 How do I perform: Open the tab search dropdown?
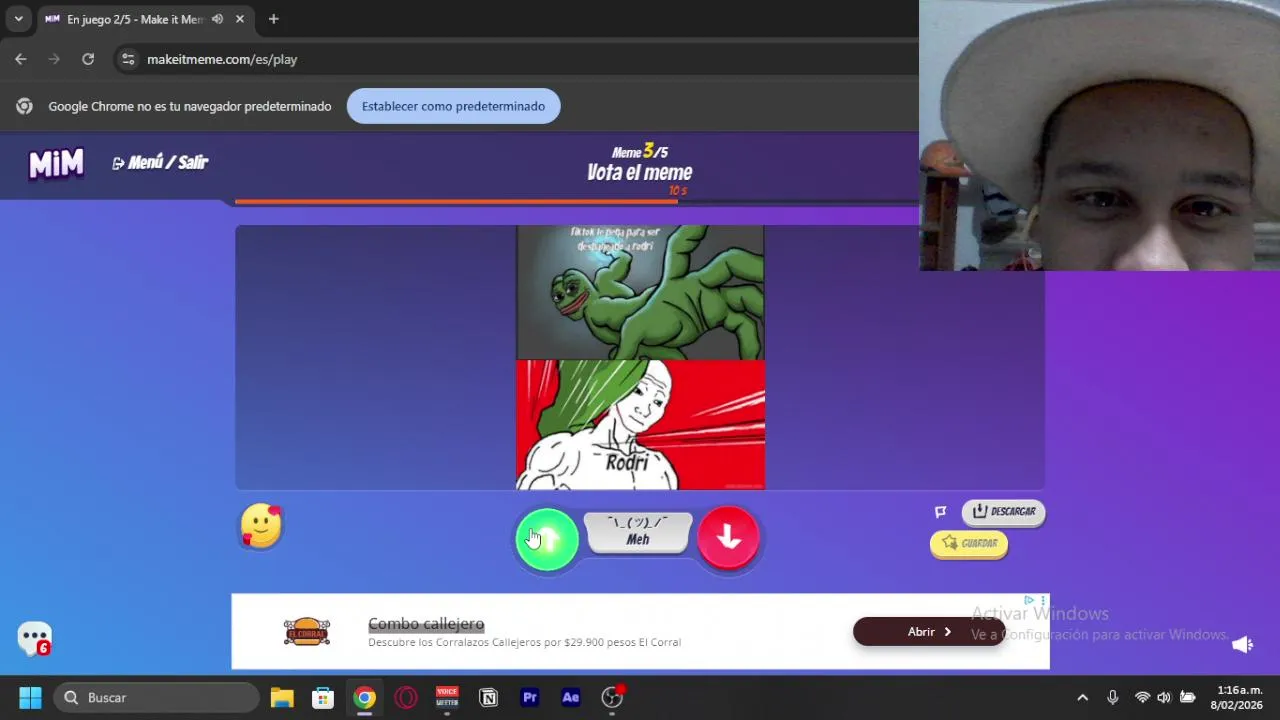click(x=18, y=19)
